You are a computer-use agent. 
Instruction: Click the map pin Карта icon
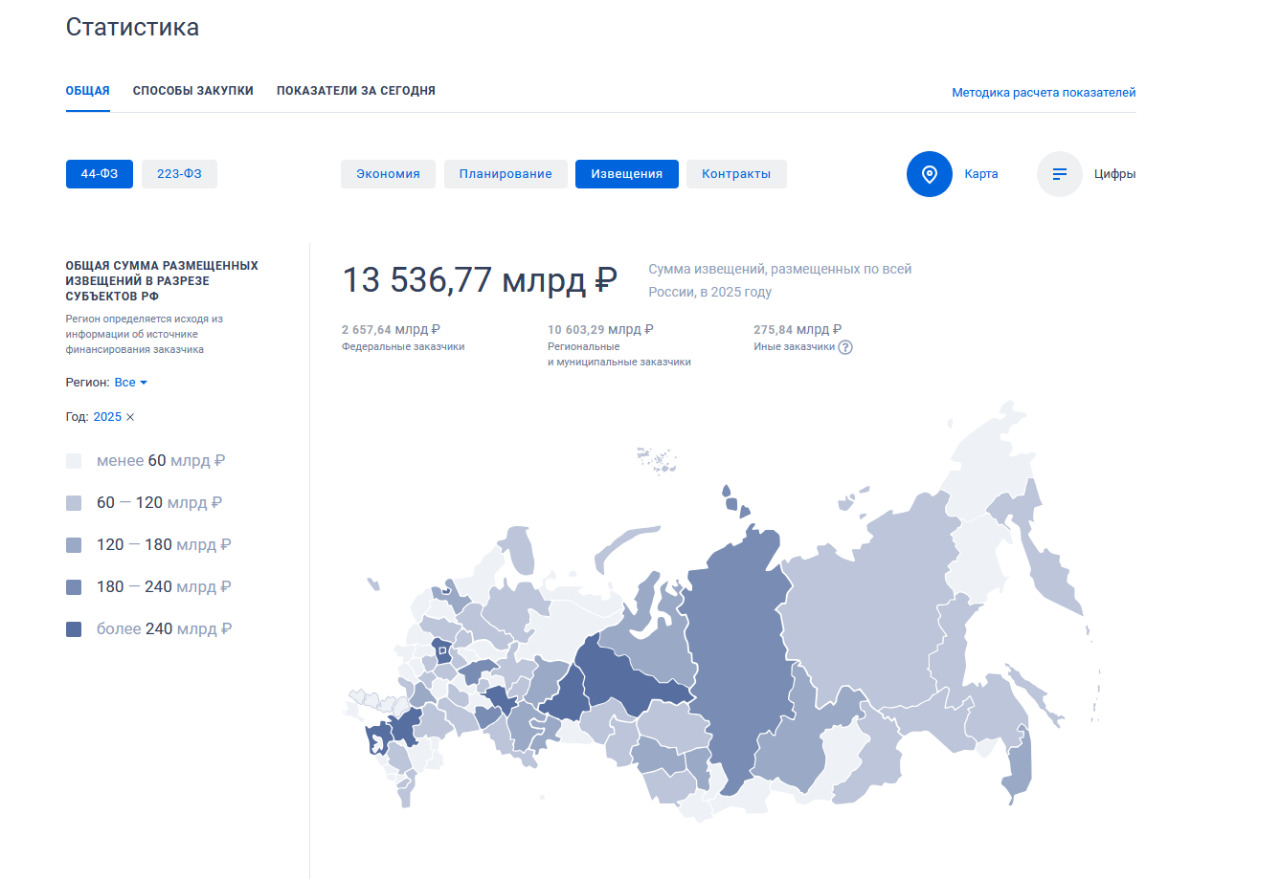929,174
